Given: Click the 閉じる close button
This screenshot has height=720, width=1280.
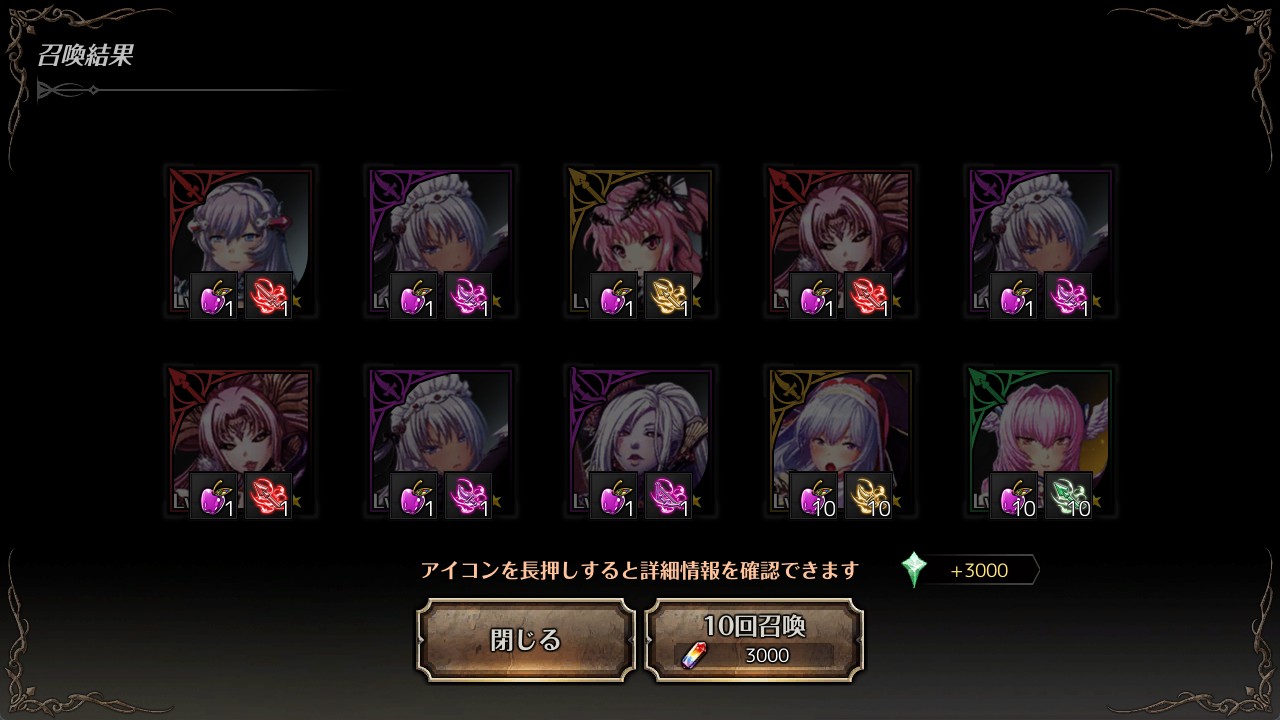Looking at the screenshot, I should coord(526,640).
